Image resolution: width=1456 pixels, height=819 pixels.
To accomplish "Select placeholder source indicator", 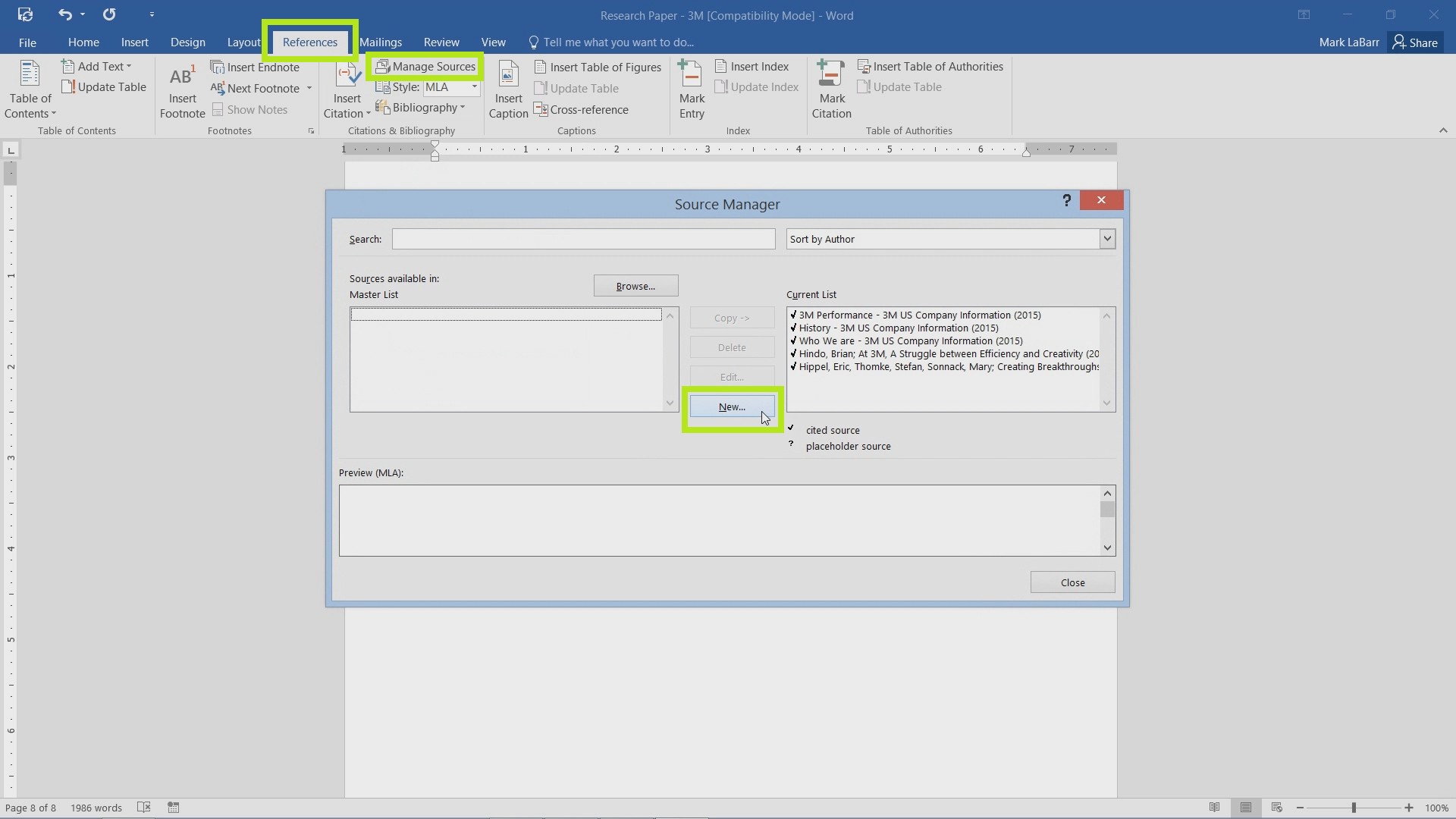I will click(x=791, y=444).
